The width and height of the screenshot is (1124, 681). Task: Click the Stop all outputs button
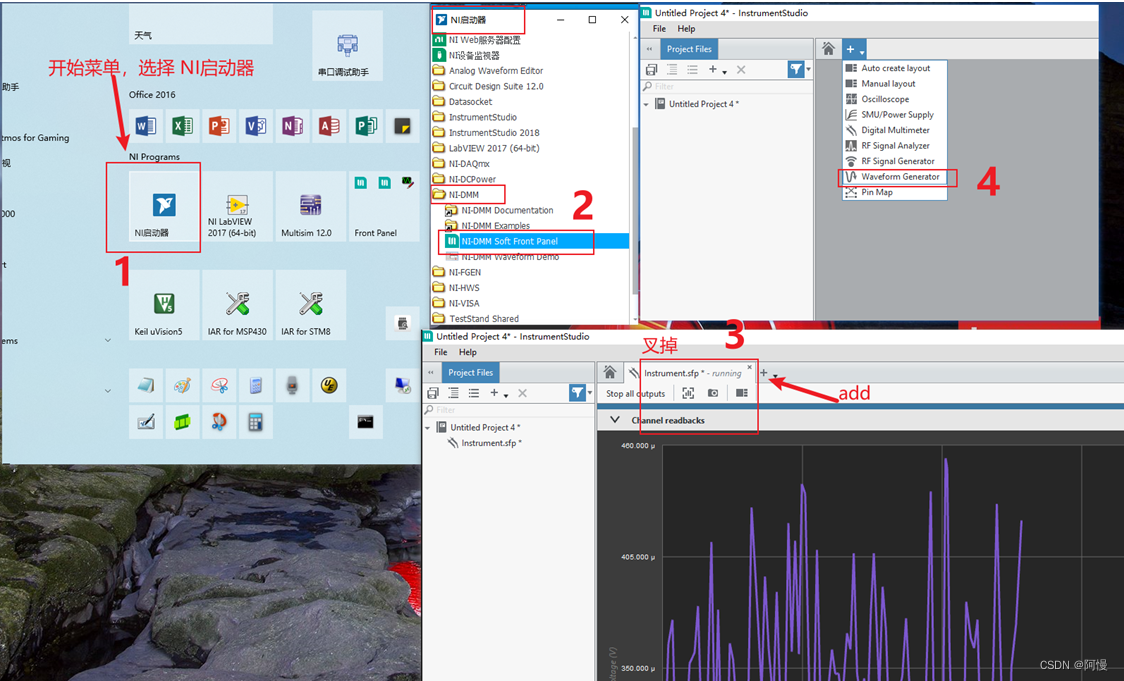[635, 394]
